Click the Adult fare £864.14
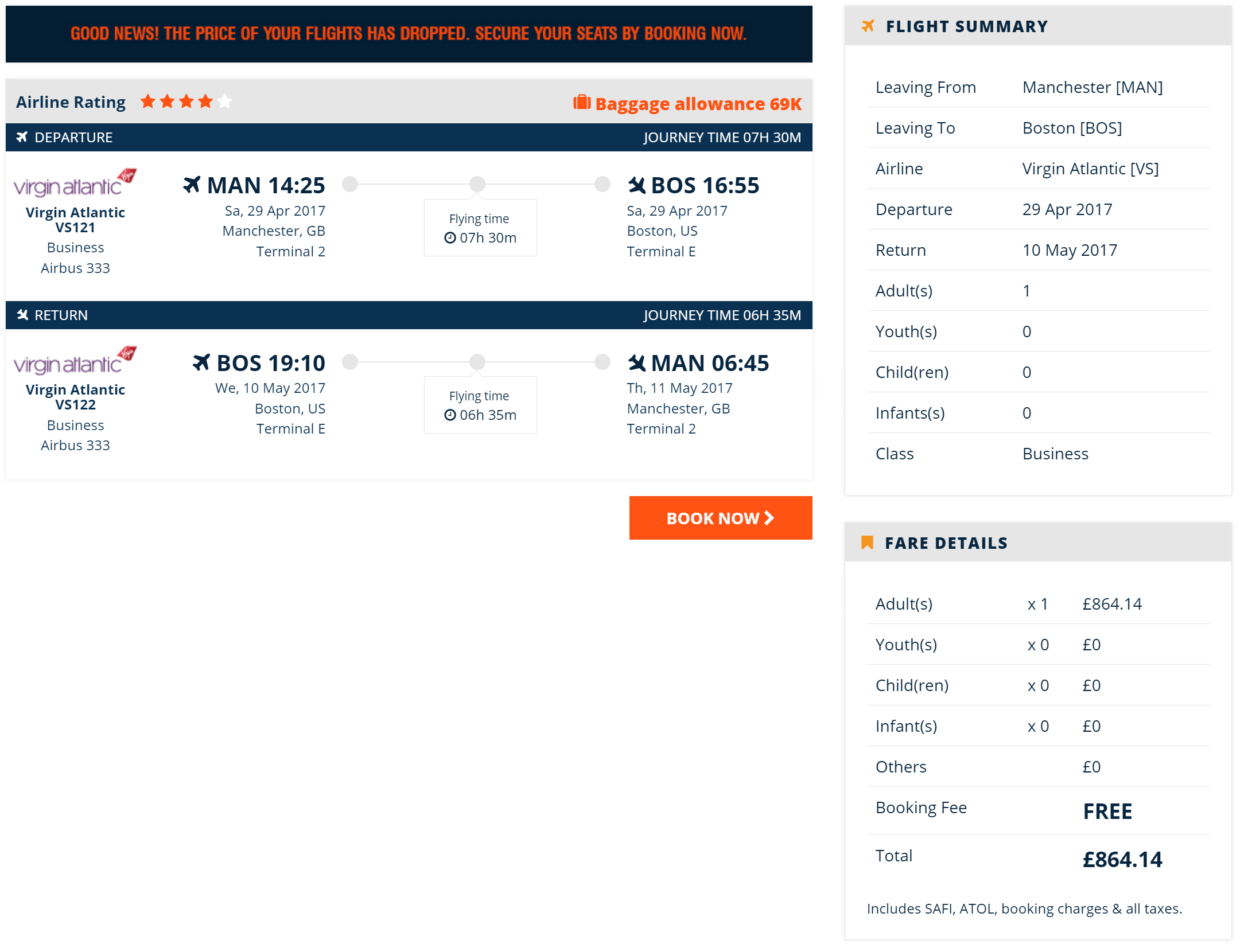Viewport: 1248px width, 952px height. tap(1112, 604)
